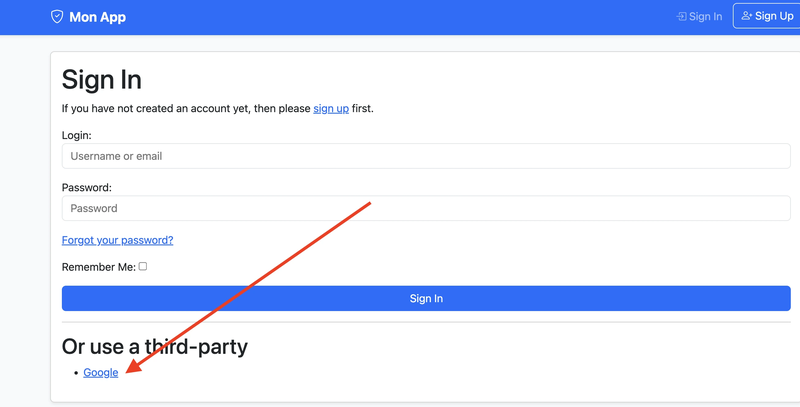Viewport: 800px width, 407px height.
Task: Click the large "Sign In" page heading
Action: (x=102, y=80)
